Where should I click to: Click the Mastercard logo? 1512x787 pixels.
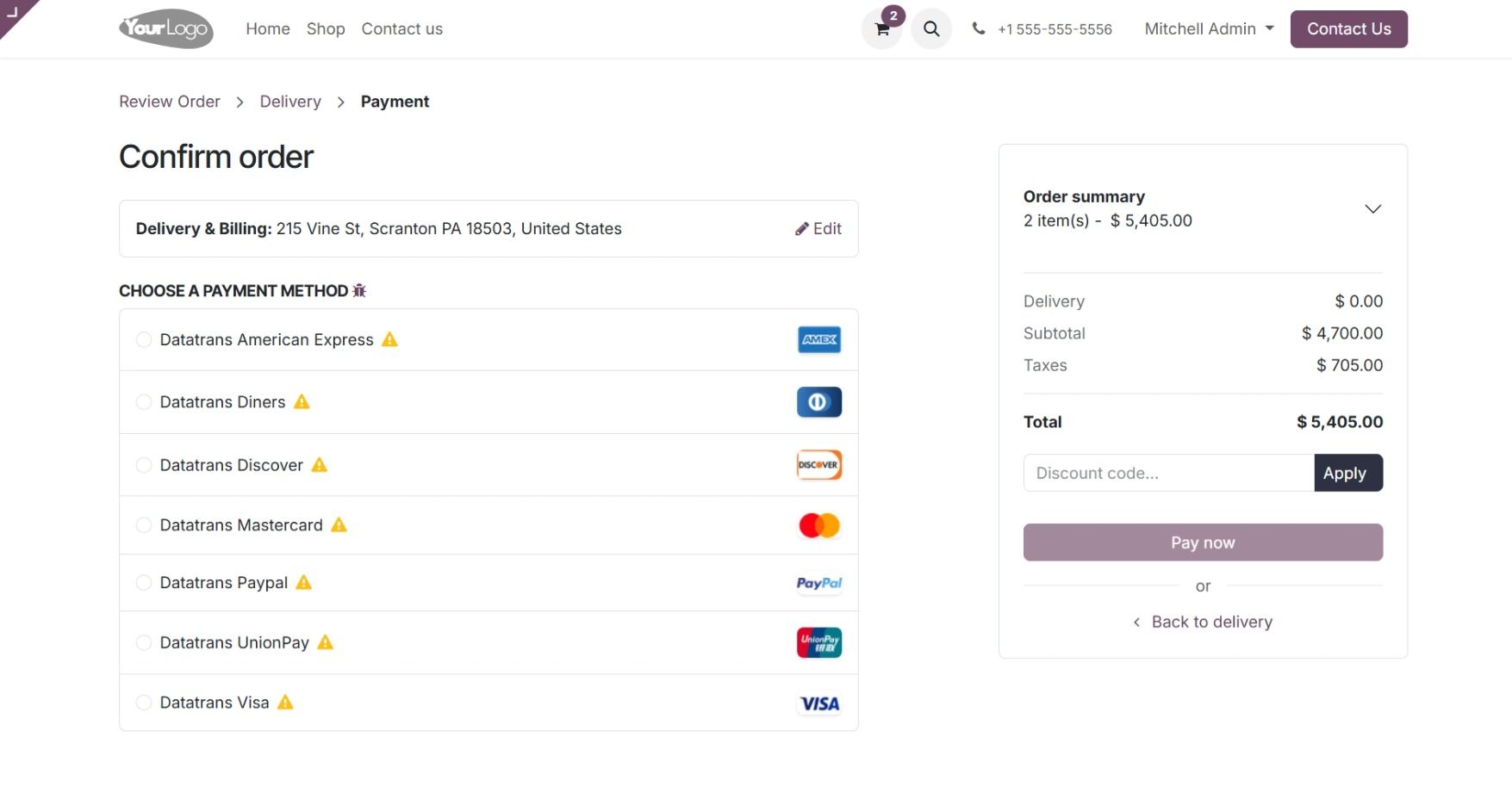818,524
